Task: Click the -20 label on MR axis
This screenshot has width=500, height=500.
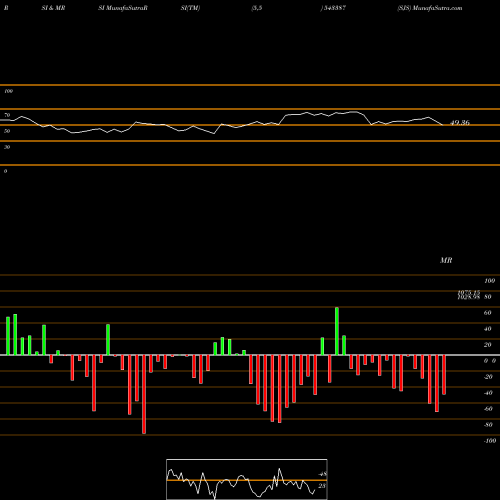Action: pos(488,377)
